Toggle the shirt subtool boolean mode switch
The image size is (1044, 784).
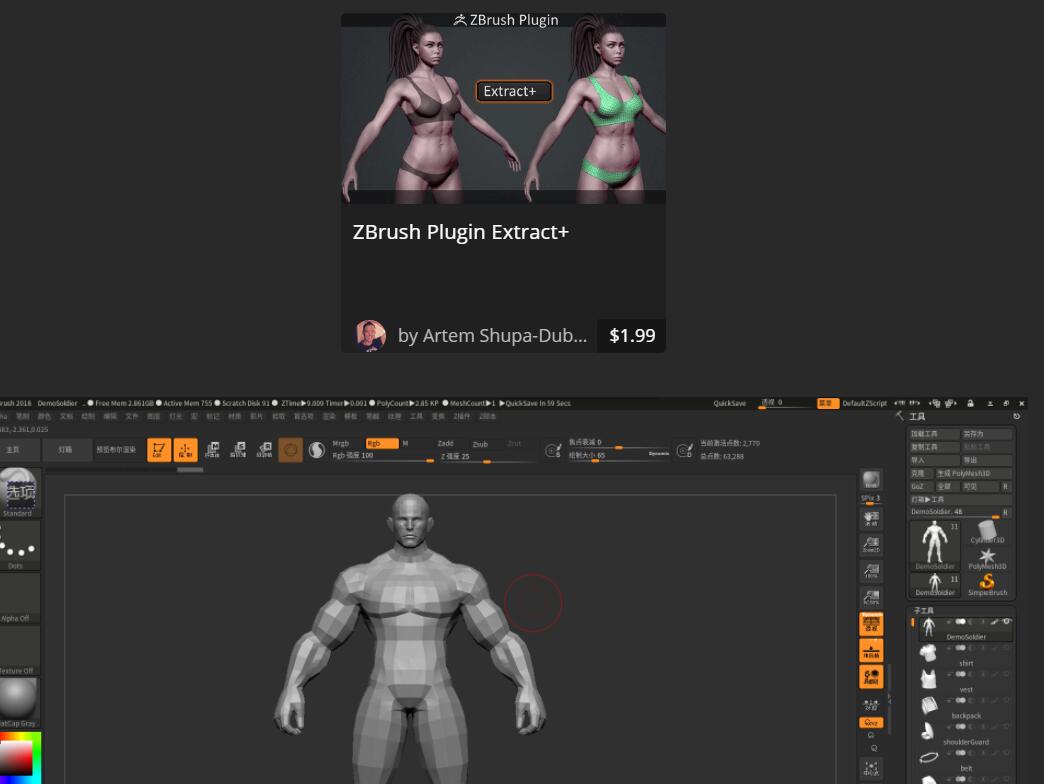point(960,648)
